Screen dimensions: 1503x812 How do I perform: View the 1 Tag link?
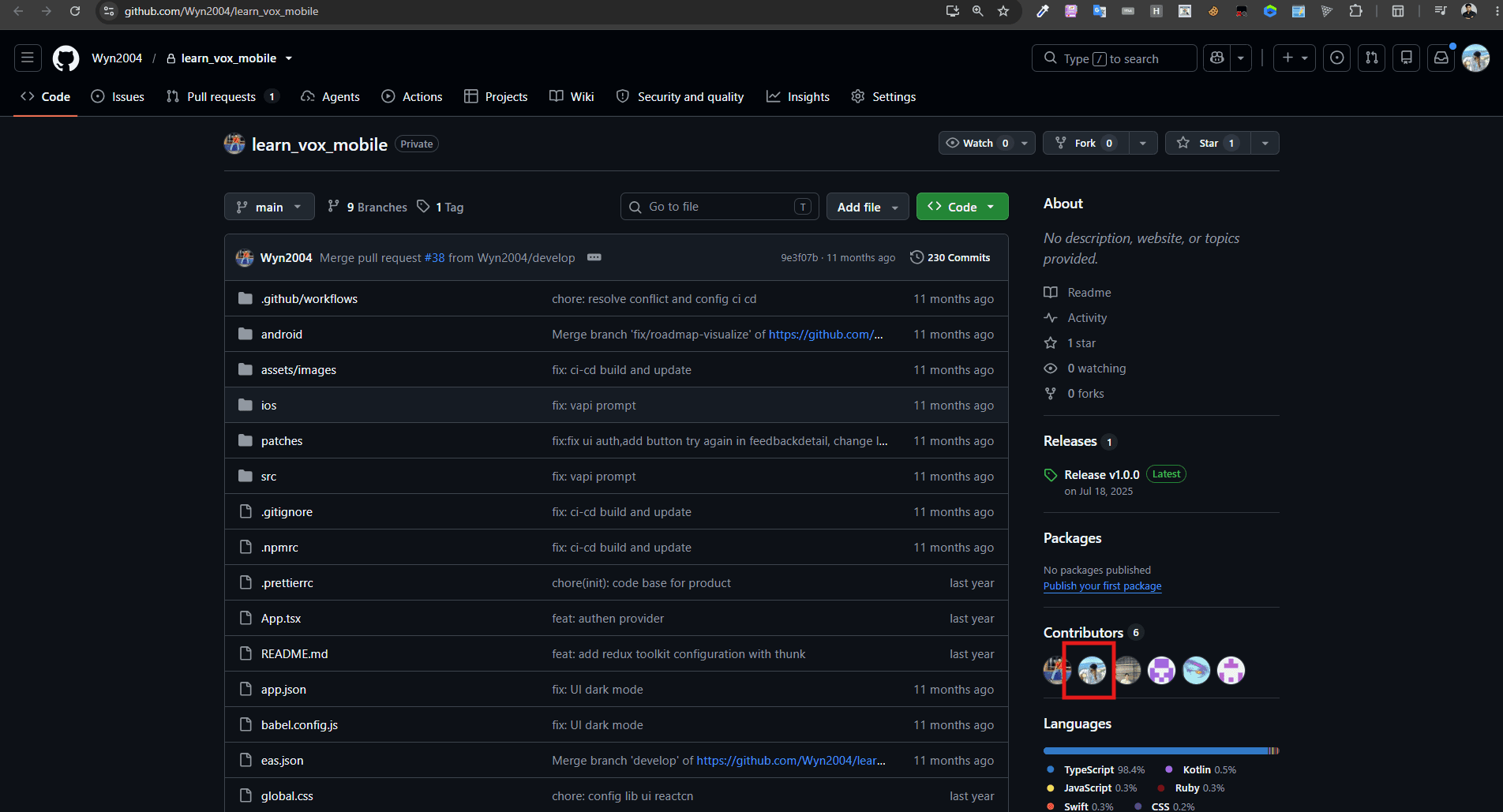pos(440,207)
